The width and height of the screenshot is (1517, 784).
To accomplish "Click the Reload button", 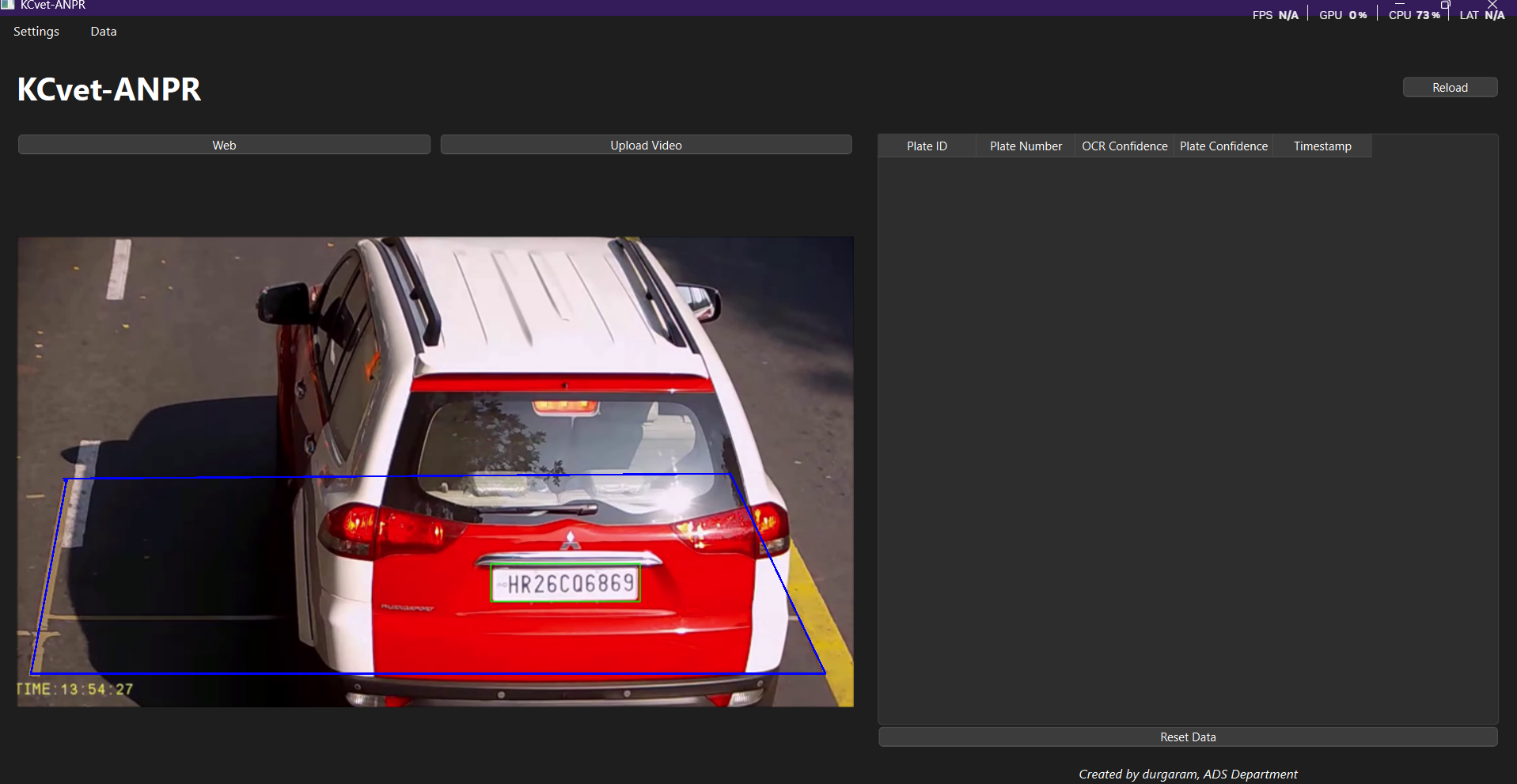I will point(1449,87).
